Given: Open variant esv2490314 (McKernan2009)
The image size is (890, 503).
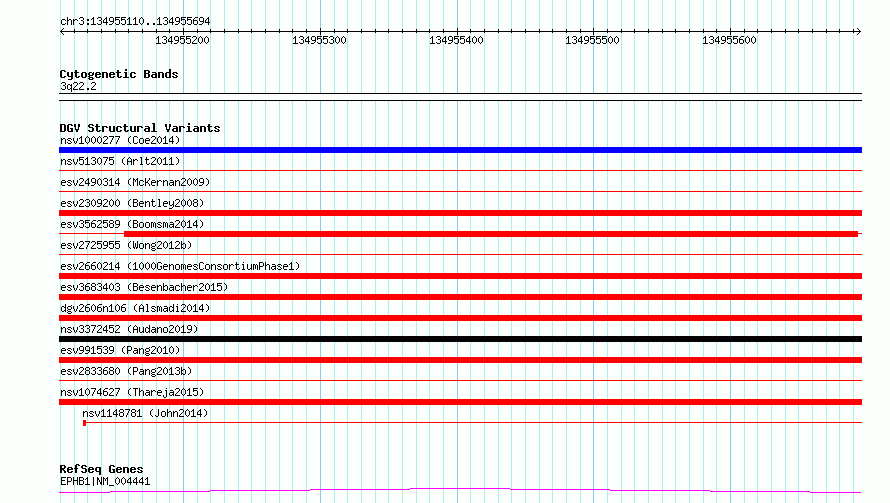Looking at the screenshot, I should (135, 182).
